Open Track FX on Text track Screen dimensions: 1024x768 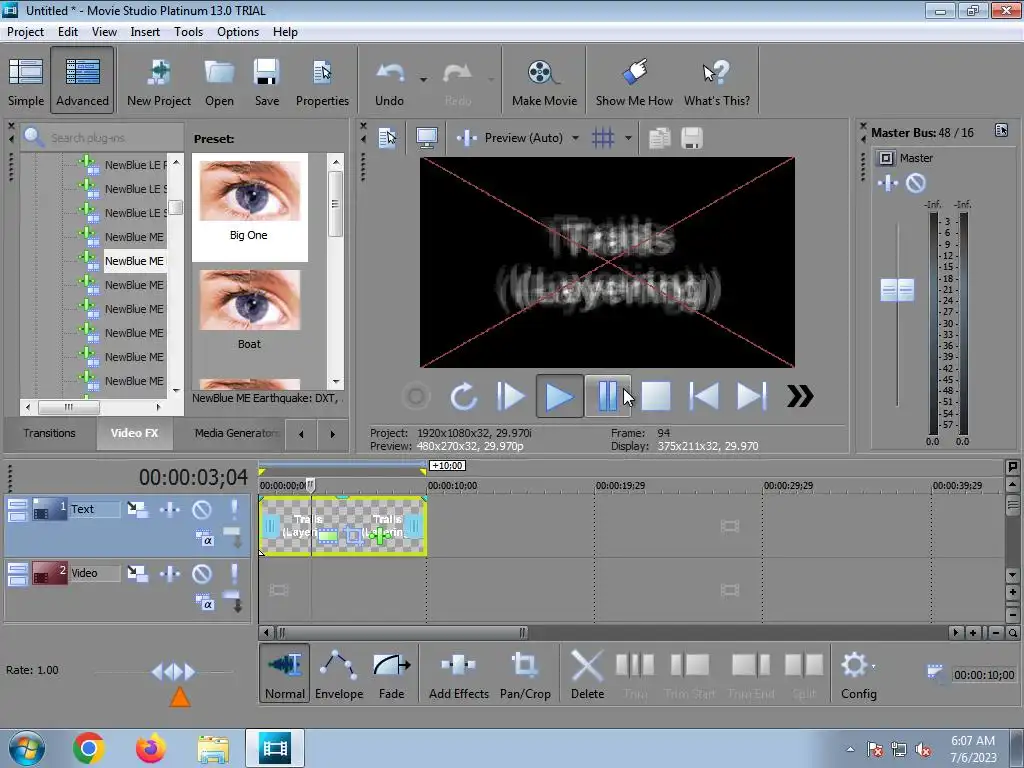click(x=170, y=509)
